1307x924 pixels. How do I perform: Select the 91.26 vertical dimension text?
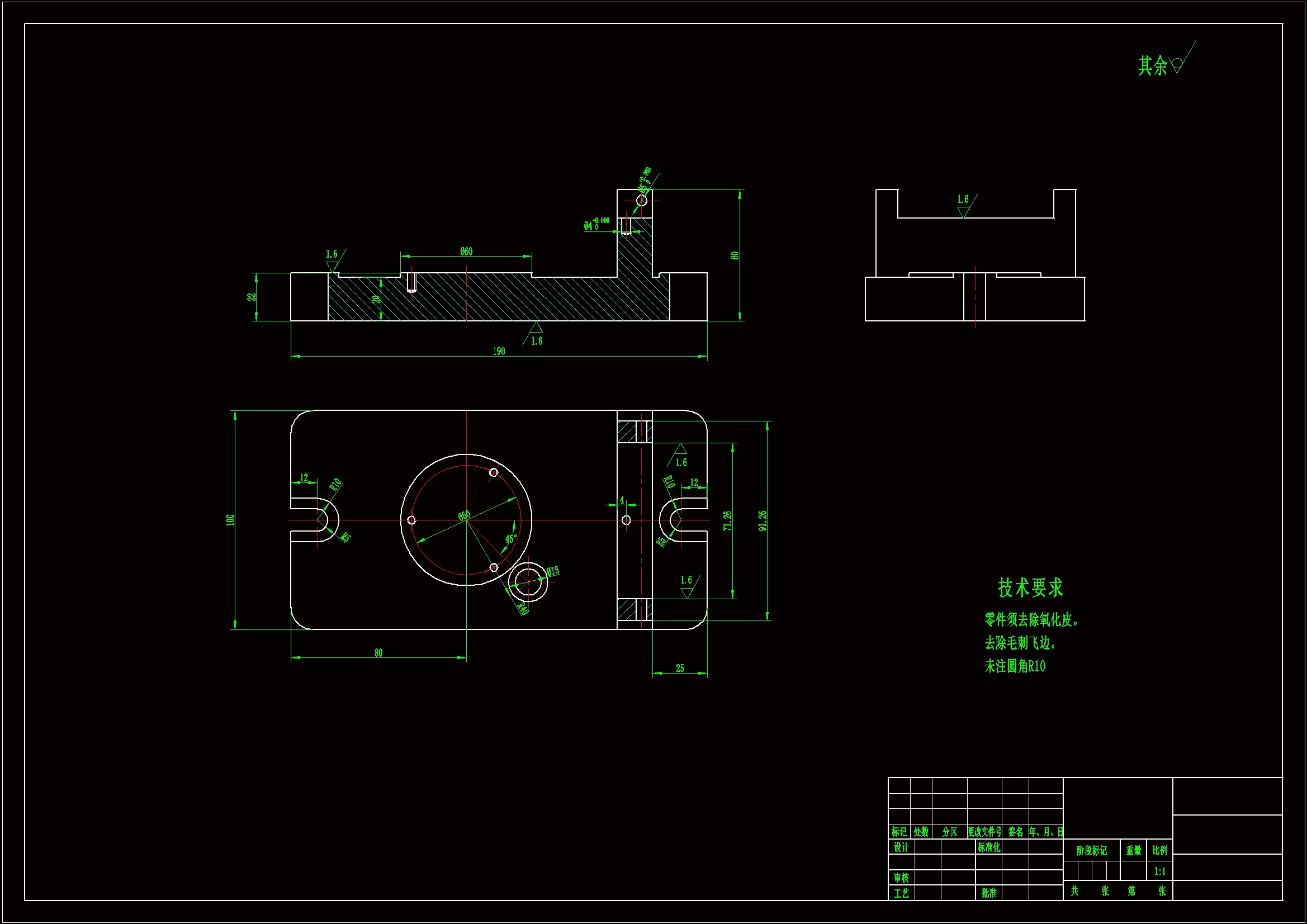(x=762, y=520)
